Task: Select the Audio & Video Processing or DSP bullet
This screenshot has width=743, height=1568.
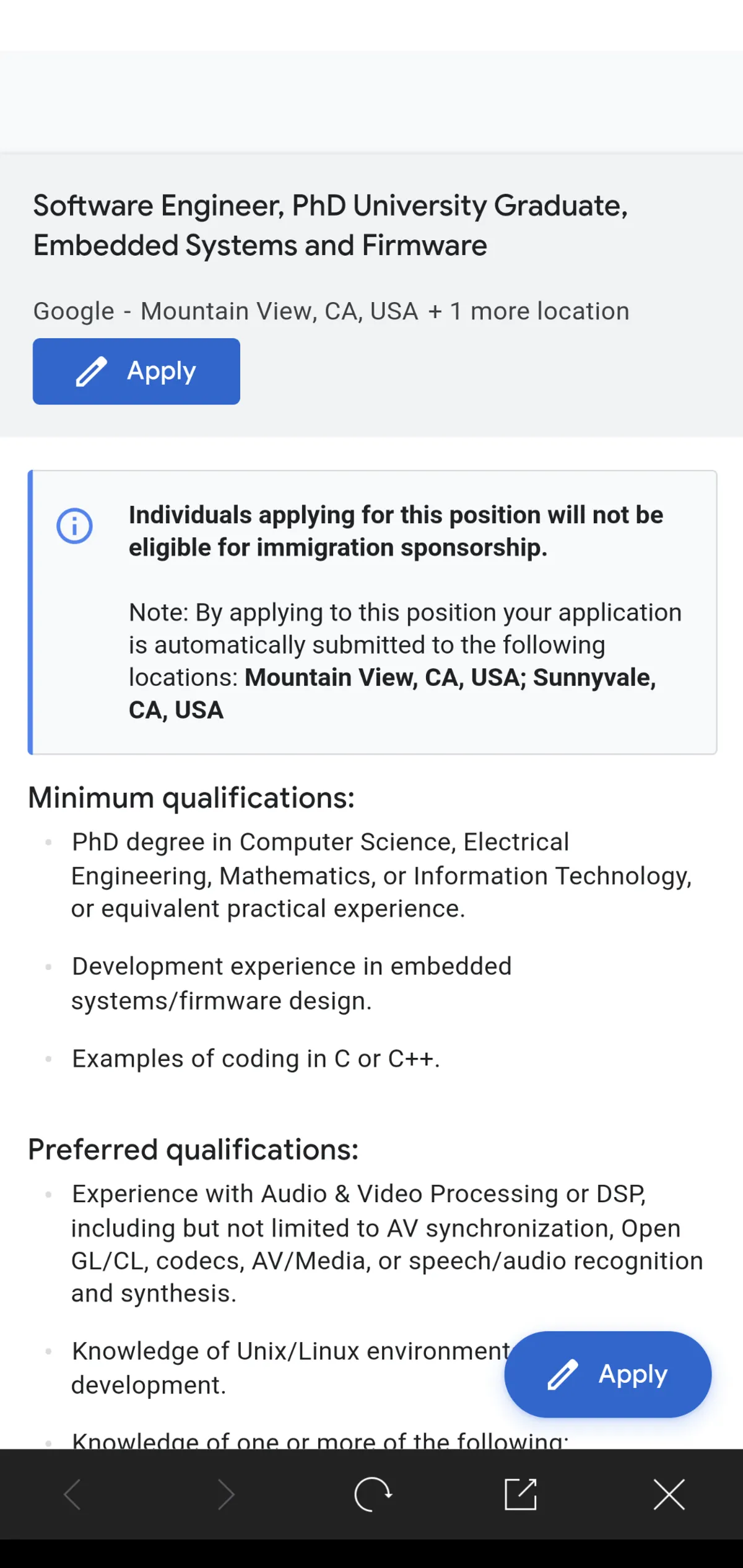Action: [x=386, y=1243]
